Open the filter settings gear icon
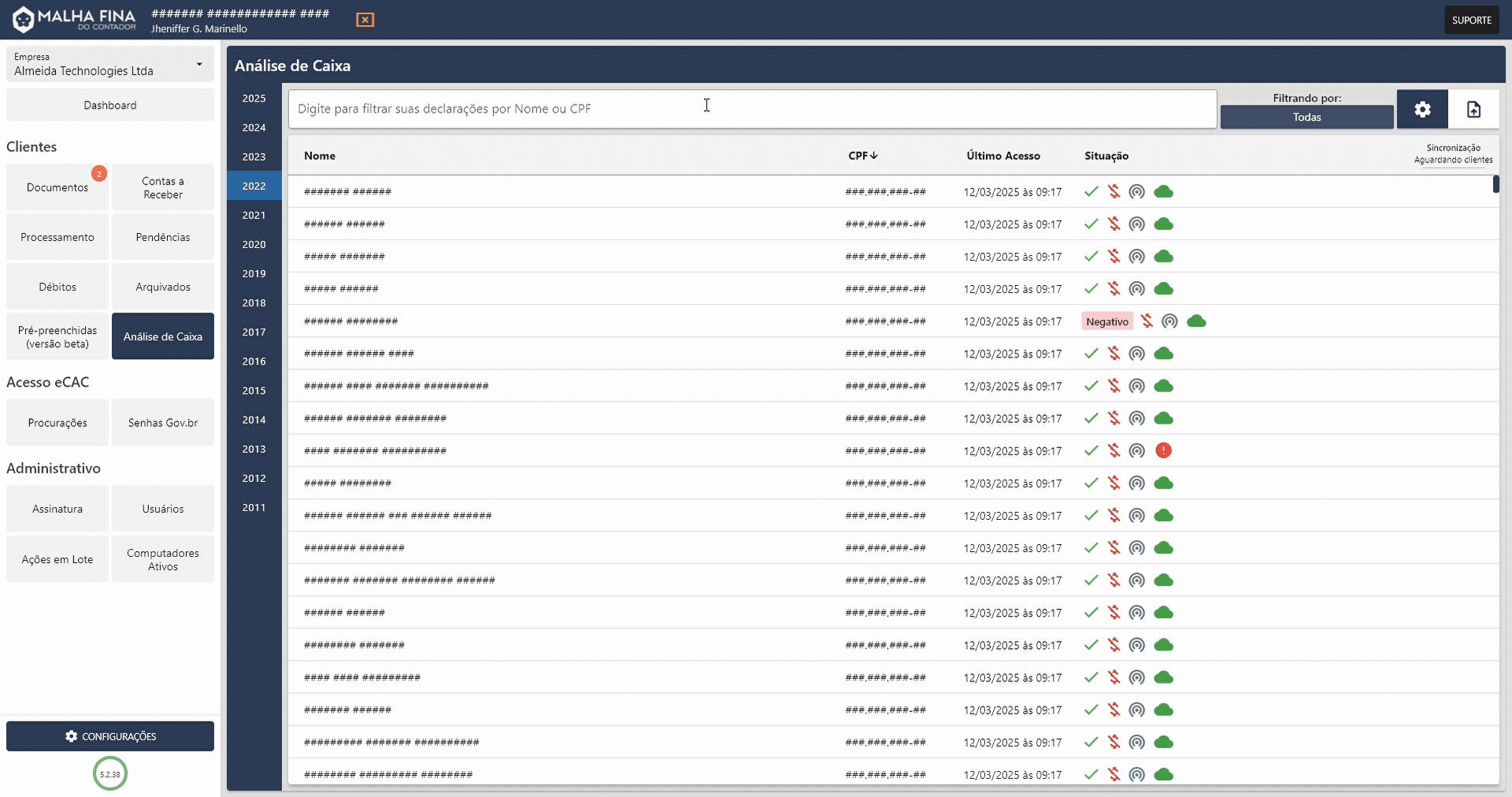Image resolution: width=1512 pixels, height=797 pixels. (x=1421, y=109)
